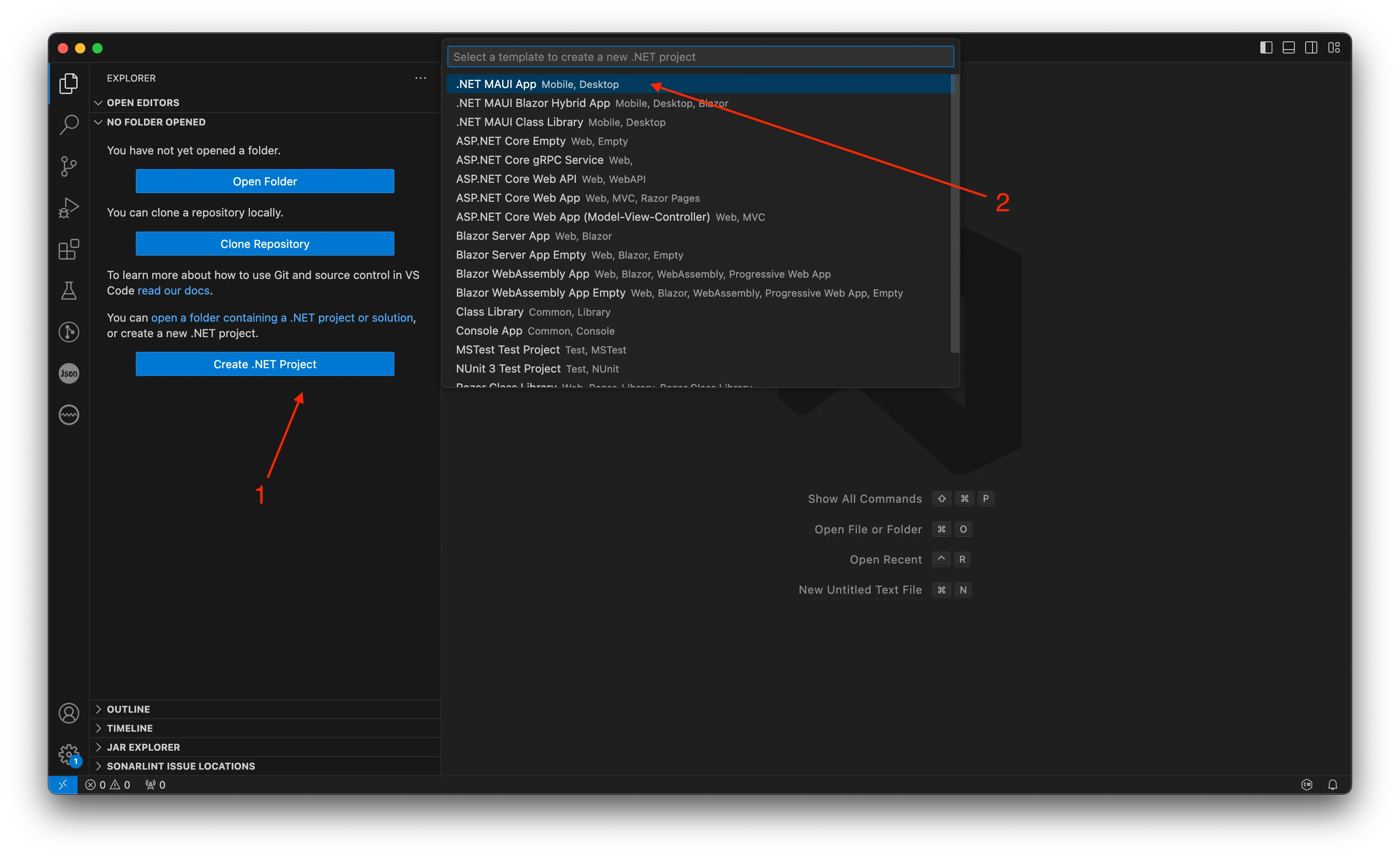This screenshot has height=858, width=1400.
Task: Toggle the bottom panel visibility
Action: 1289,48
